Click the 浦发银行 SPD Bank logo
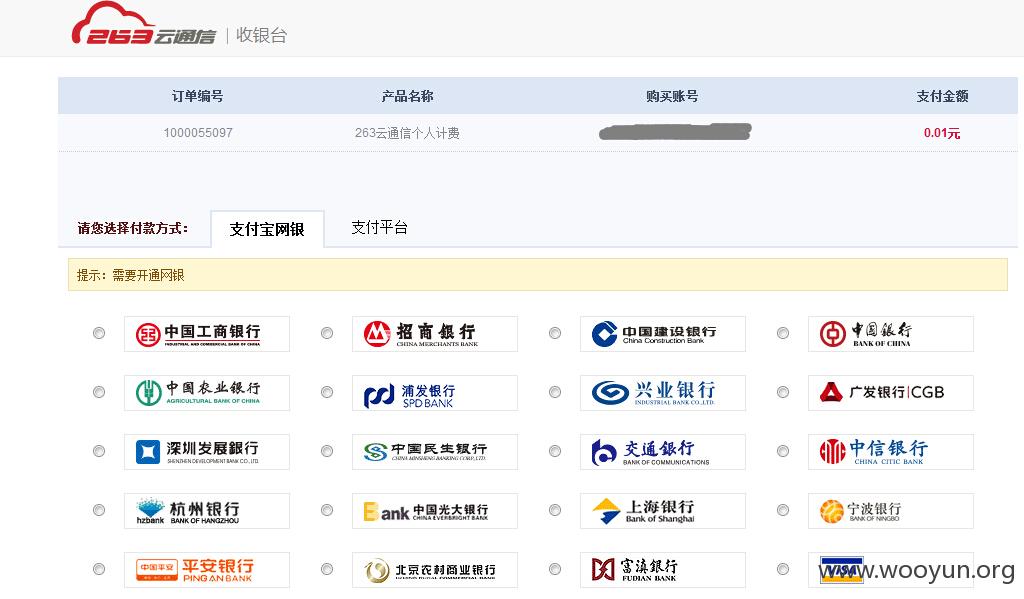1024x599 pixels. pyautogui.click(x=435, y=393)
